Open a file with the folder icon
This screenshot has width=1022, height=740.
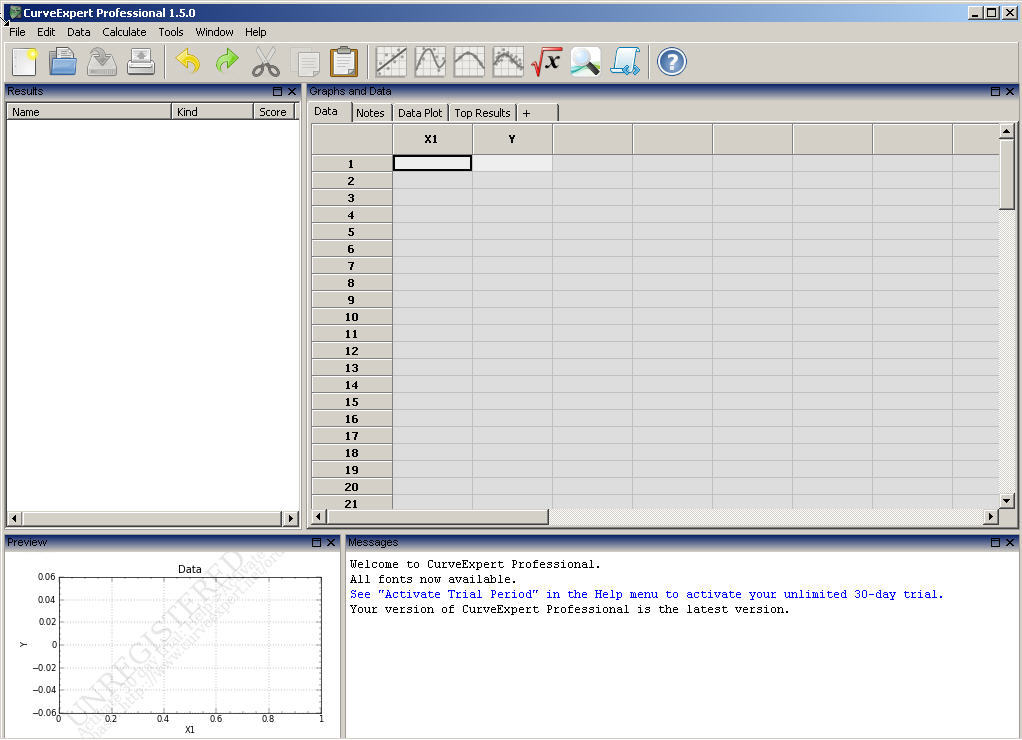(63, 63)
